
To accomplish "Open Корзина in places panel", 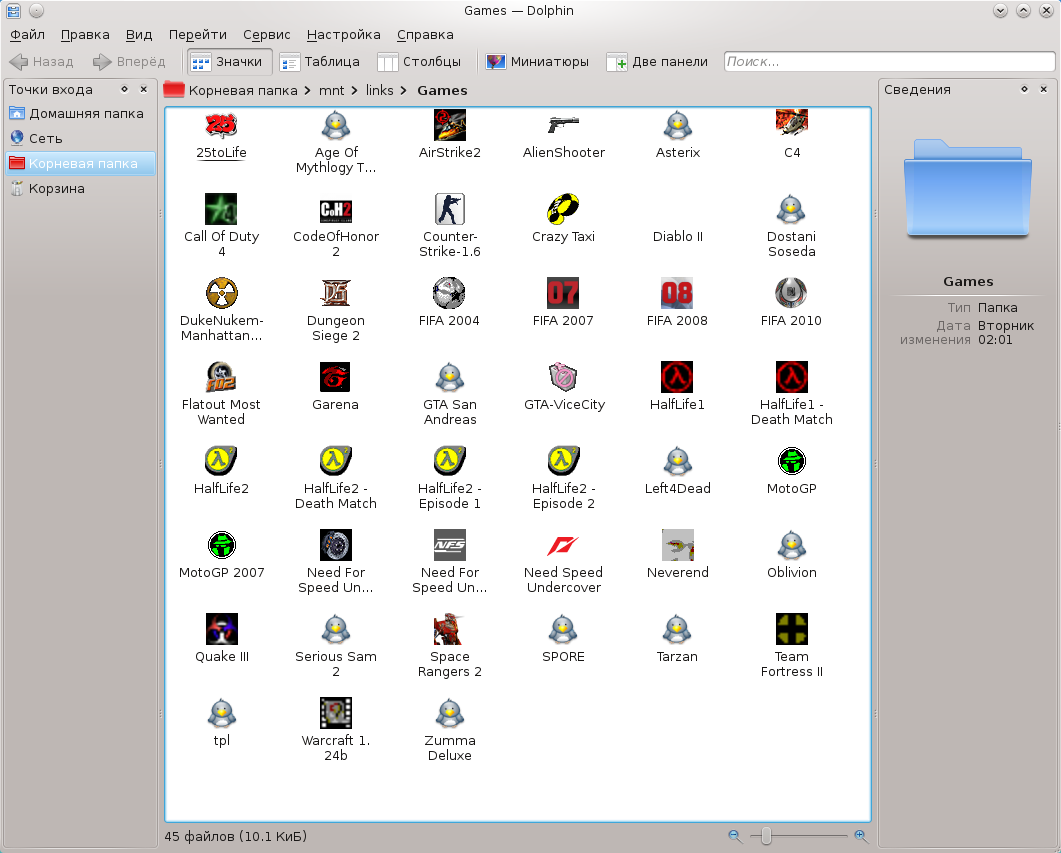I will click(x=80, y=189).
